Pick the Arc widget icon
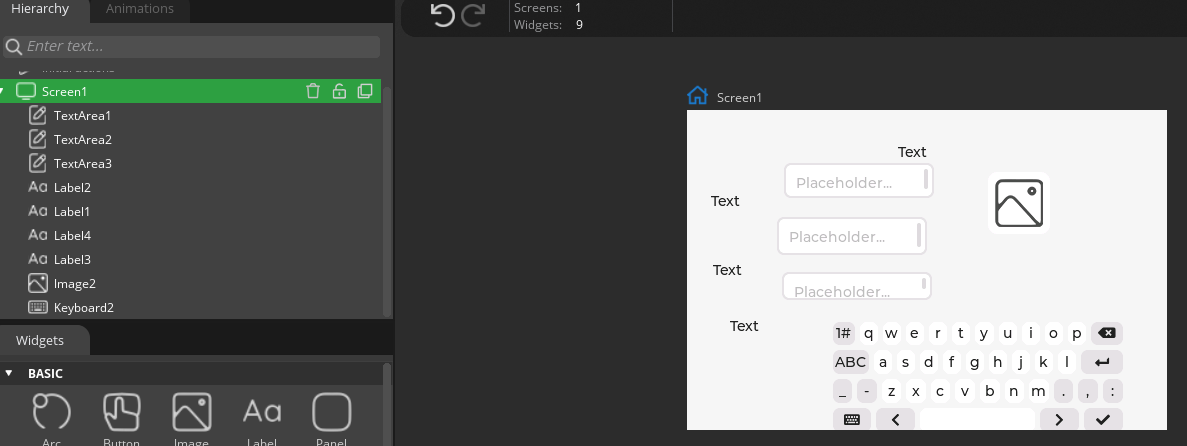This screenshot has width=1187, height=446. pos(51,413)
